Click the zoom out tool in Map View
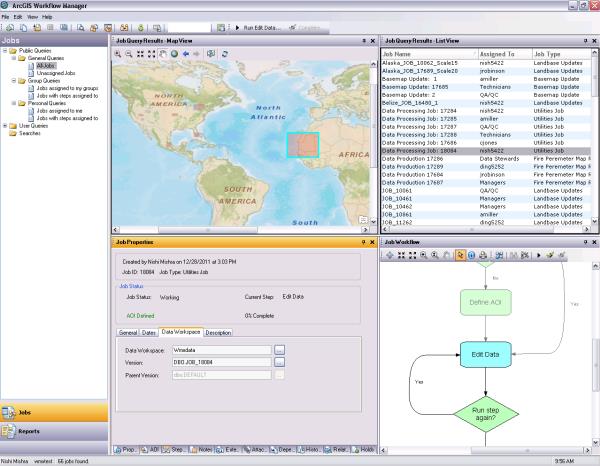Image resolution: width=600 pixels, height=466 pixels. [129, 54]
